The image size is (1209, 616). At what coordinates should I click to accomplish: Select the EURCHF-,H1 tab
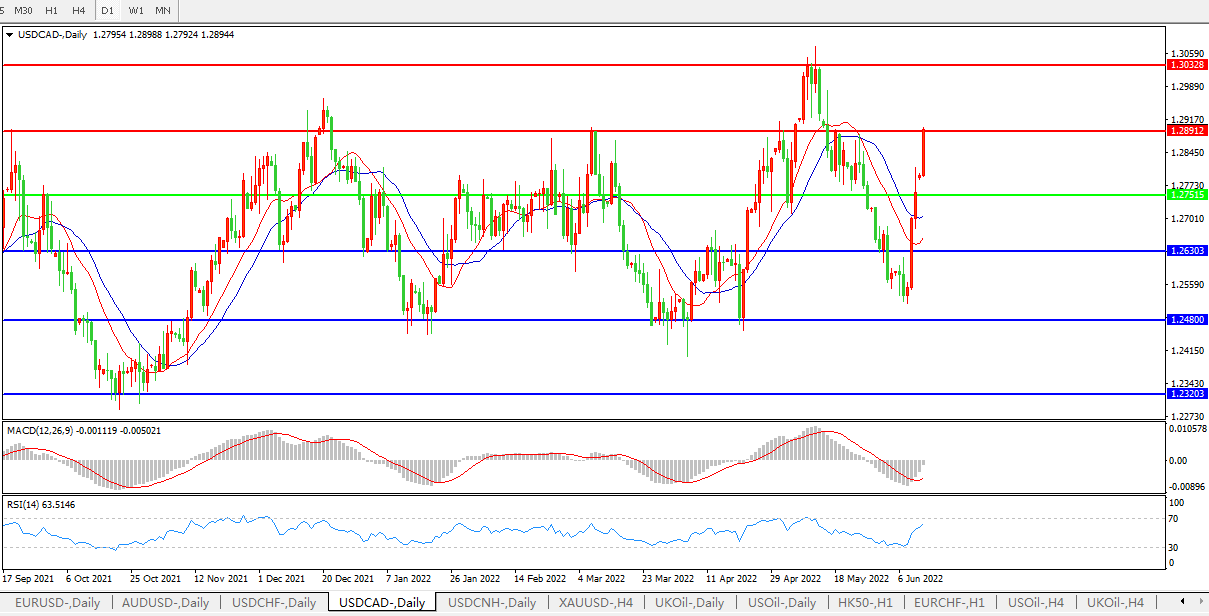click(x=949, y=603)
